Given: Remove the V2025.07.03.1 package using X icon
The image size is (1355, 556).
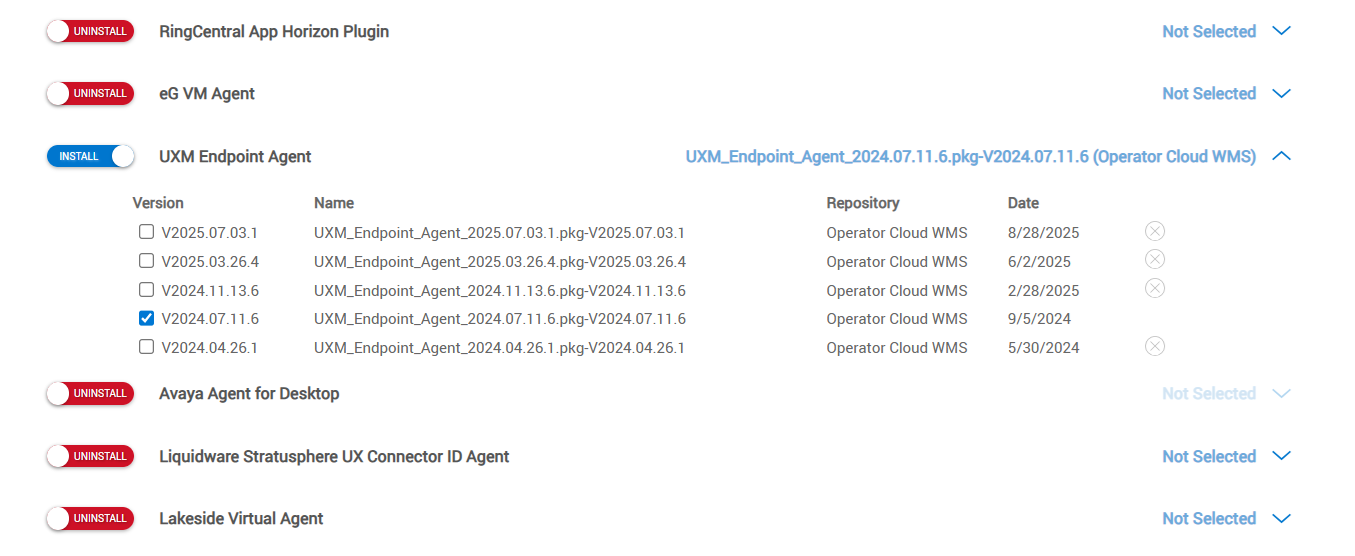Looking at the screenshot, I should coord(1154,232).
